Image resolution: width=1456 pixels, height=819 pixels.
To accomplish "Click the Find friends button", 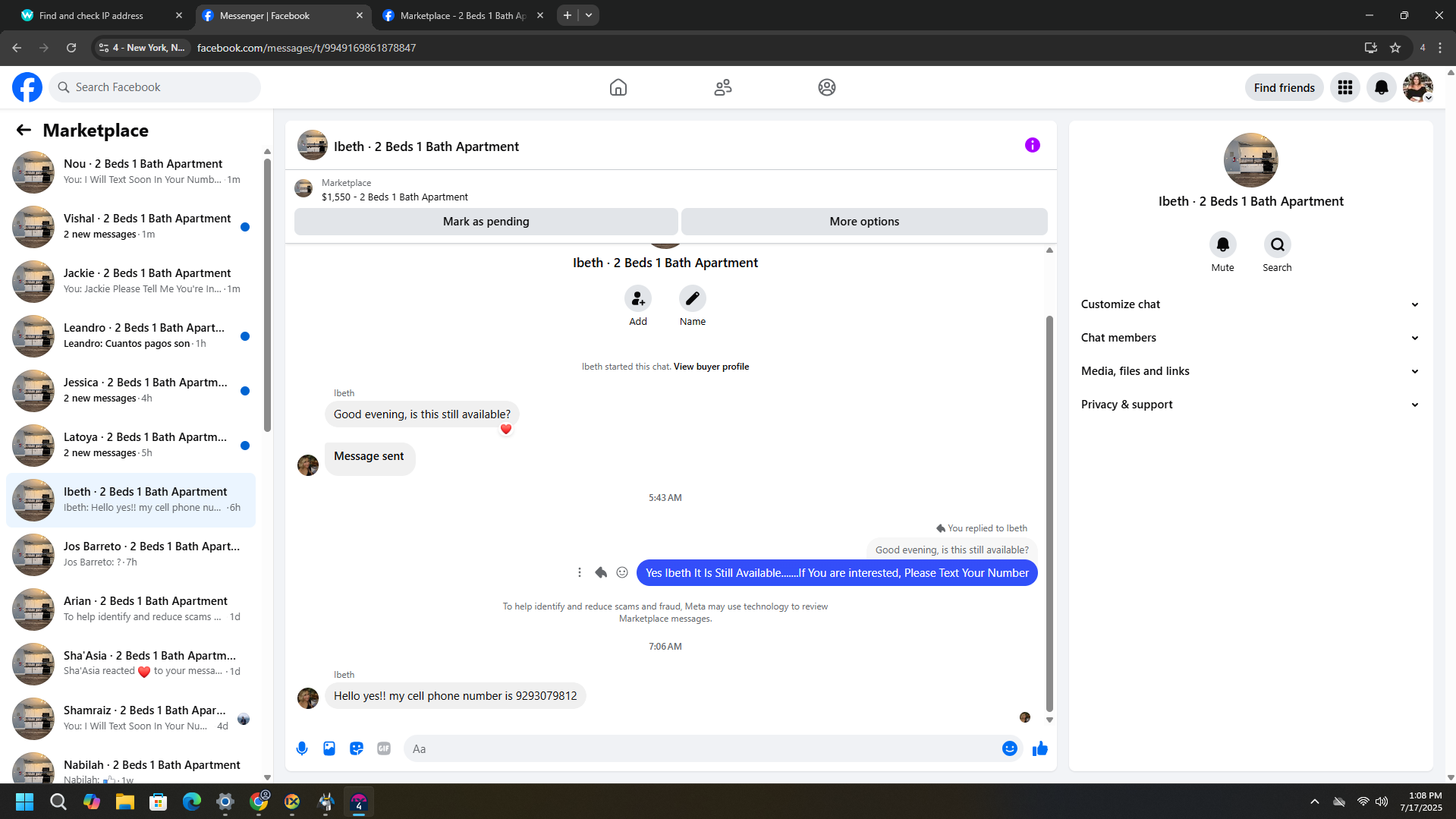I will click(x=1285, y=87).
